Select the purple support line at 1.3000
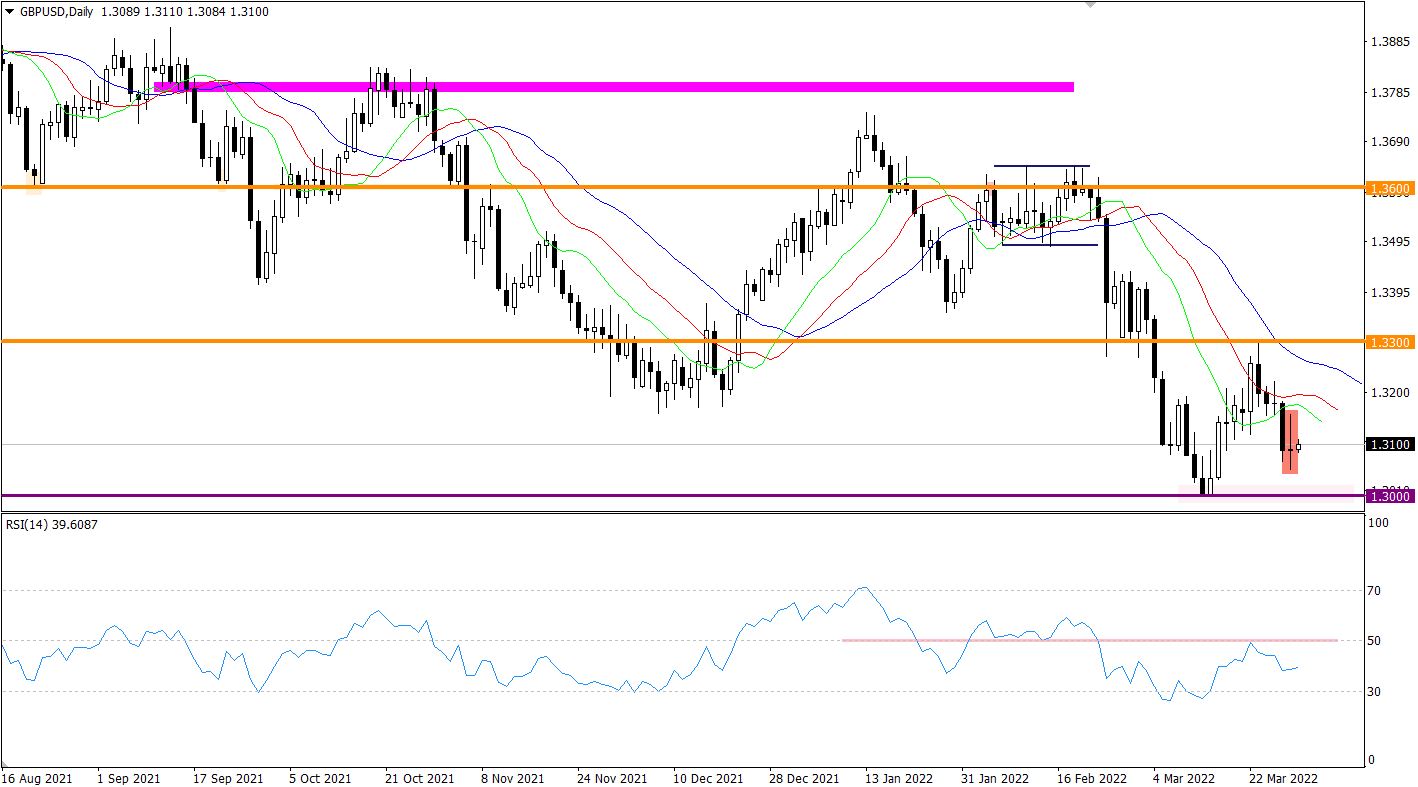The image size is (1418, 787). tap(683, 495)
